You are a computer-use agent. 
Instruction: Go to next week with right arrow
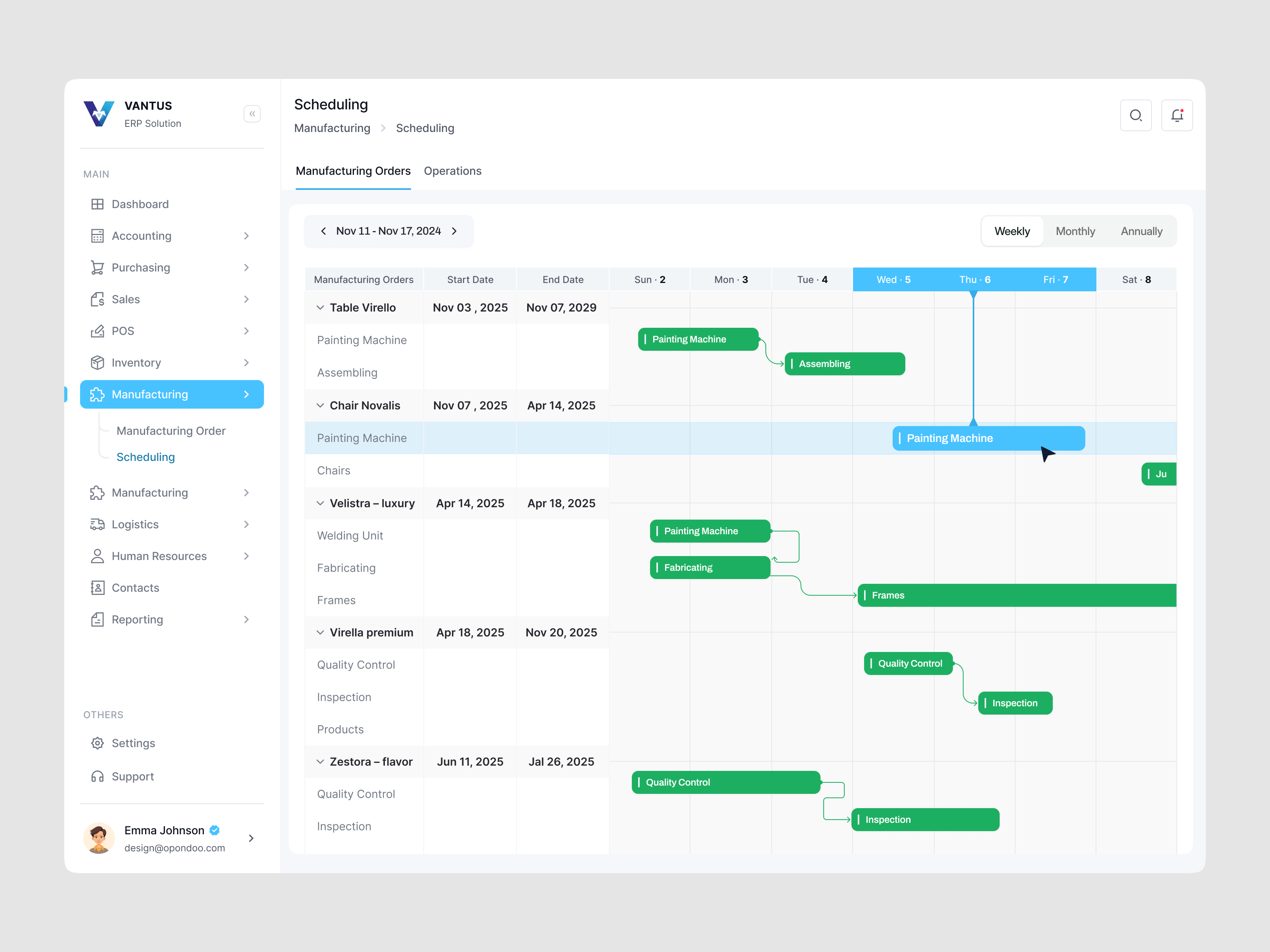point(454,231)
